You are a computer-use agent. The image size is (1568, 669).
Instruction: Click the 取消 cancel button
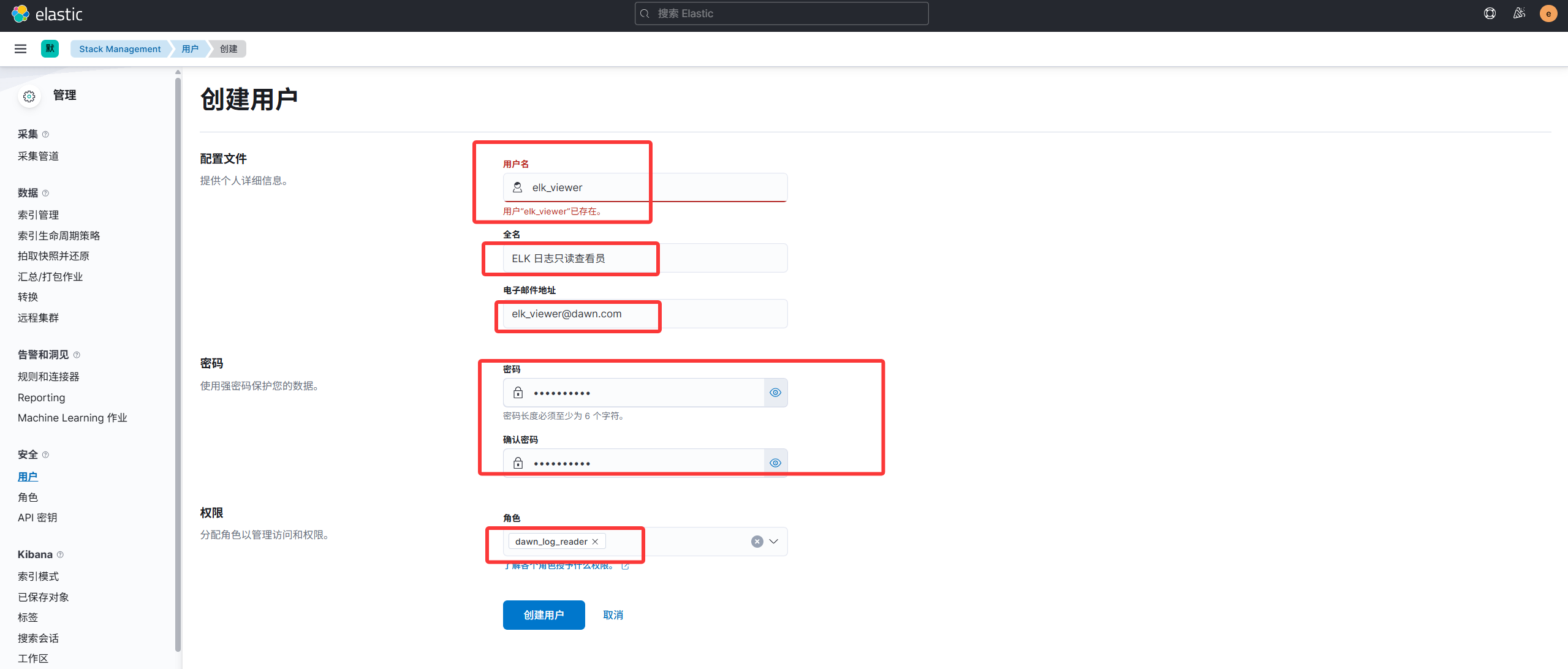tap(613, 615)
